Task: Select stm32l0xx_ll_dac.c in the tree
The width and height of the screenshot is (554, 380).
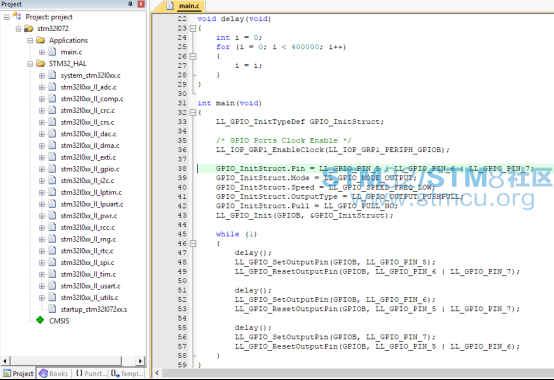Action: pyautogui.click(x=88, y=134)
